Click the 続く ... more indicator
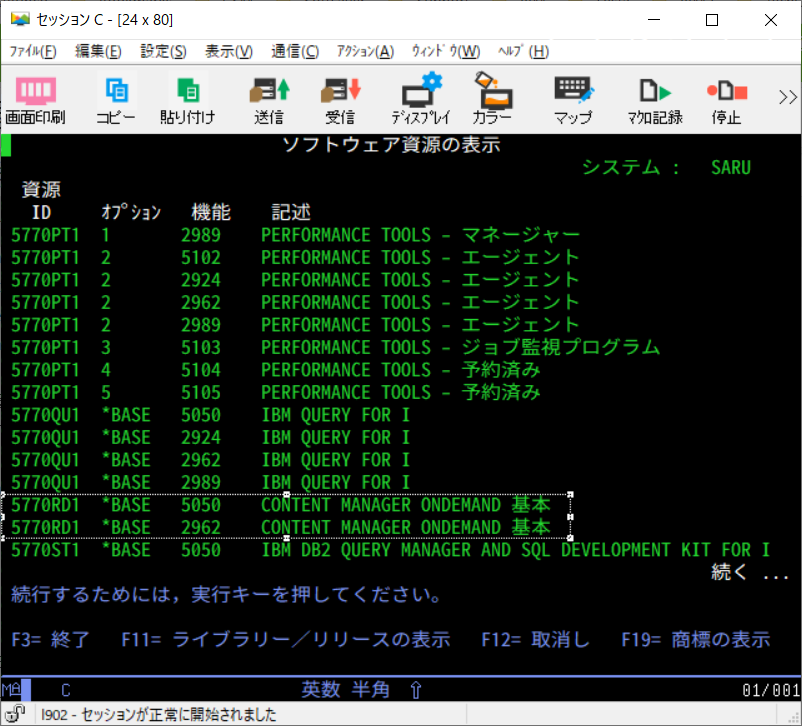802x726 pixels. tap(750, 572)
